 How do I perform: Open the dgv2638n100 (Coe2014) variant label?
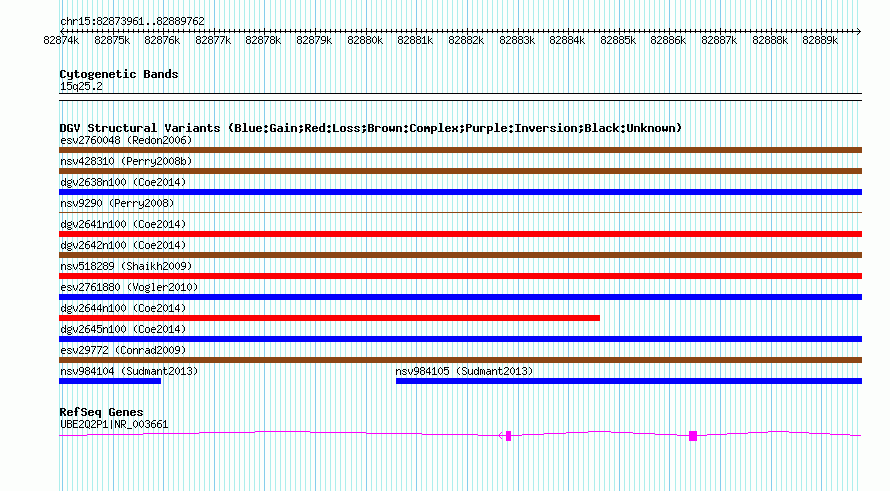123,182
